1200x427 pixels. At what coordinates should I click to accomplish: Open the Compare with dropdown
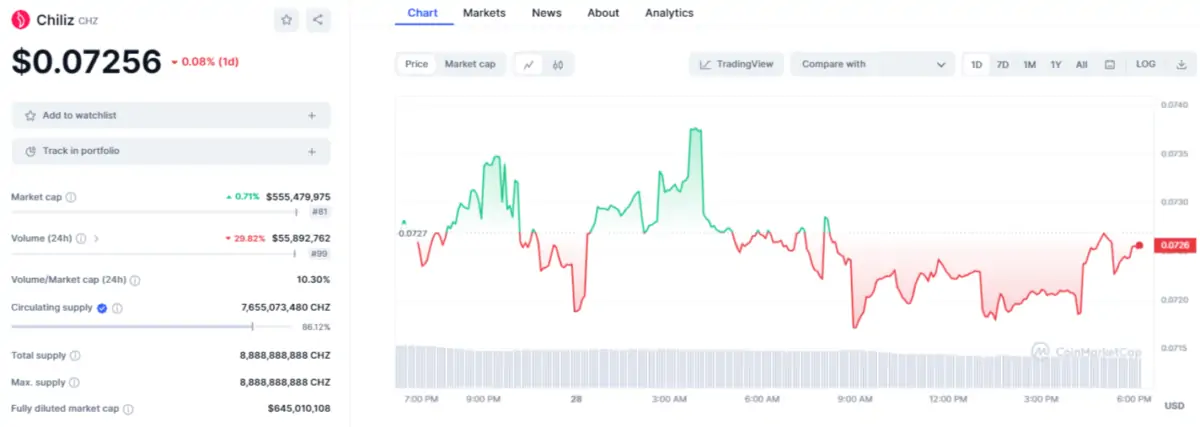tap(873, 64)
